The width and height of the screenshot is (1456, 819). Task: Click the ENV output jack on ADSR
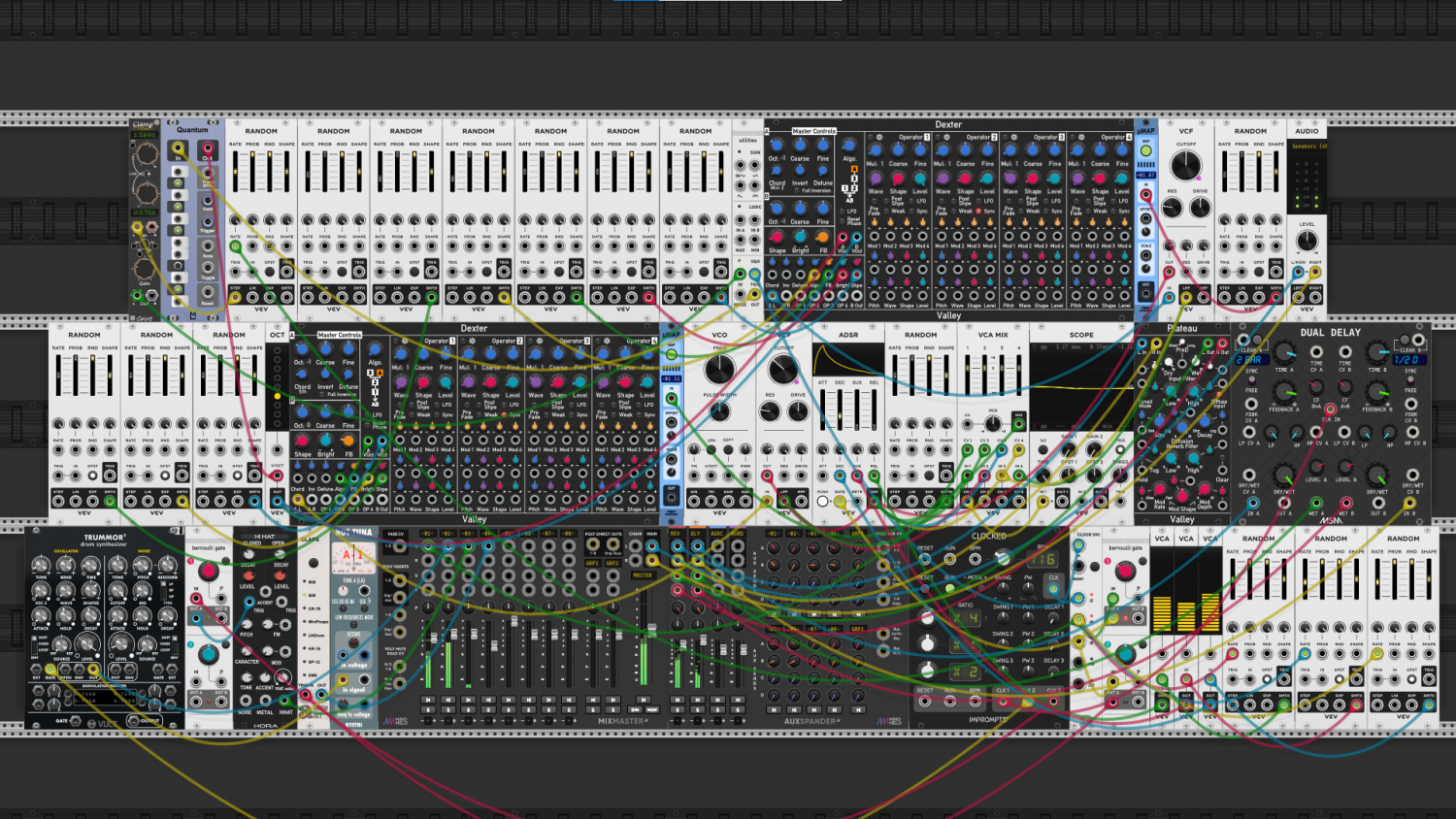875,500
